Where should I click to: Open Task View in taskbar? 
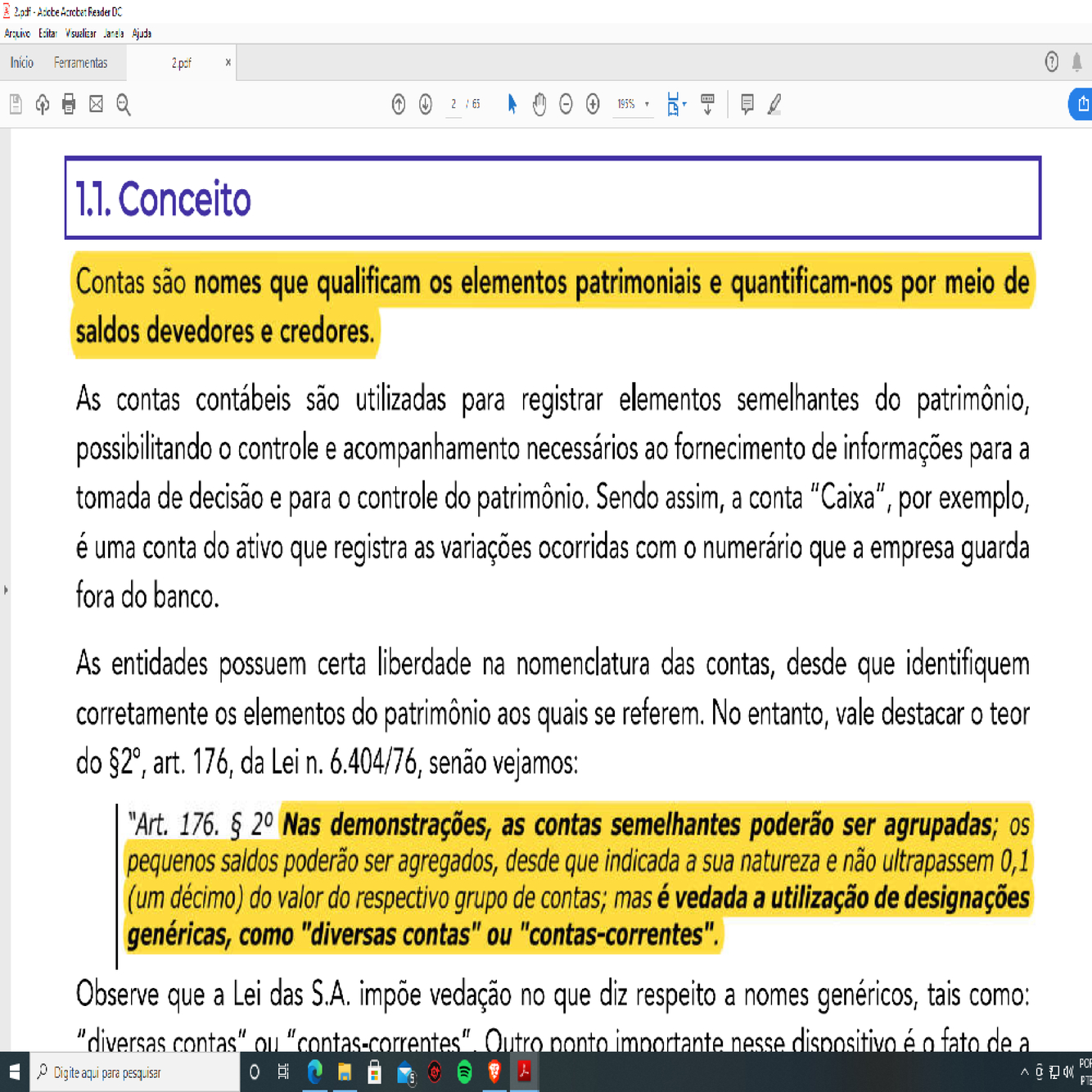pos(283,1072)
